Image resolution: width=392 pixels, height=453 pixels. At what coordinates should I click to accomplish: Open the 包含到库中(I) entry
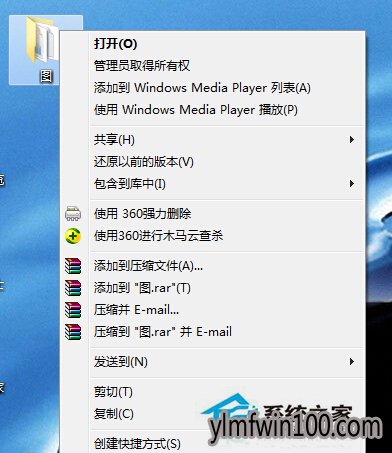click(130, 184)
